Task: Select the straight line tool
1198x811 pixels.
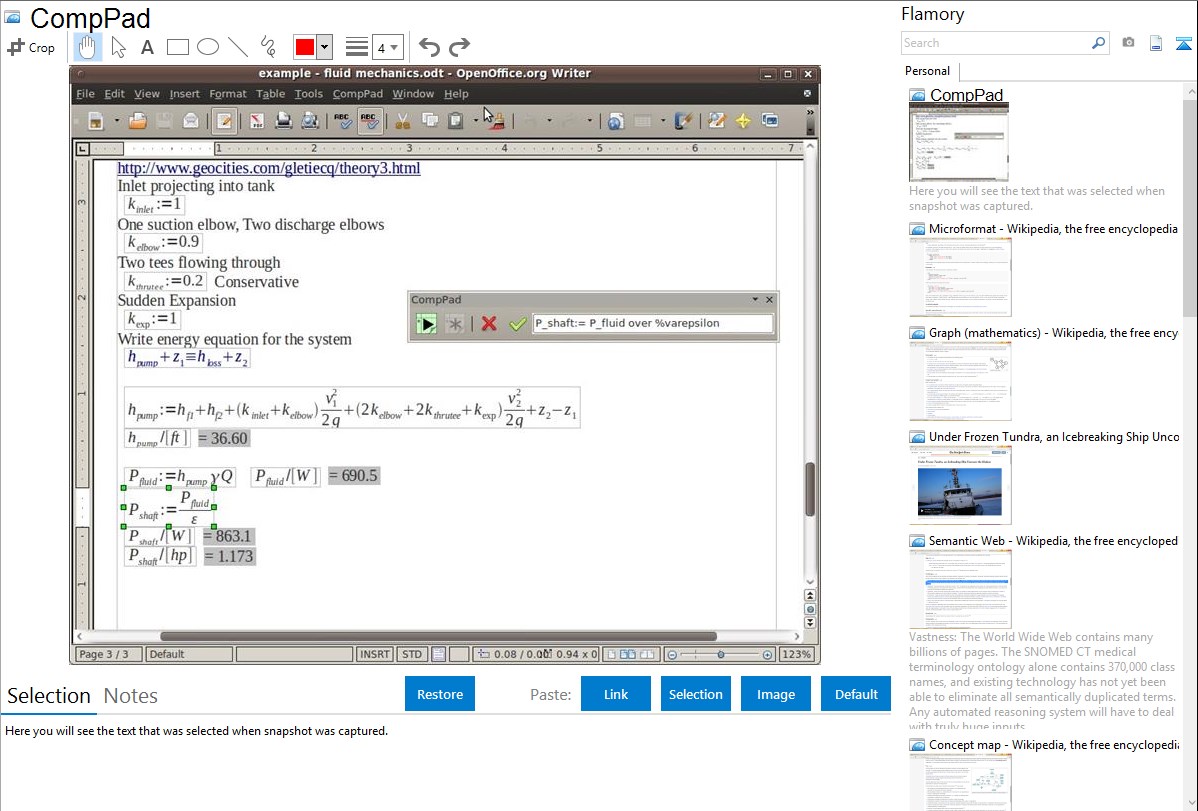Action: 238,47
